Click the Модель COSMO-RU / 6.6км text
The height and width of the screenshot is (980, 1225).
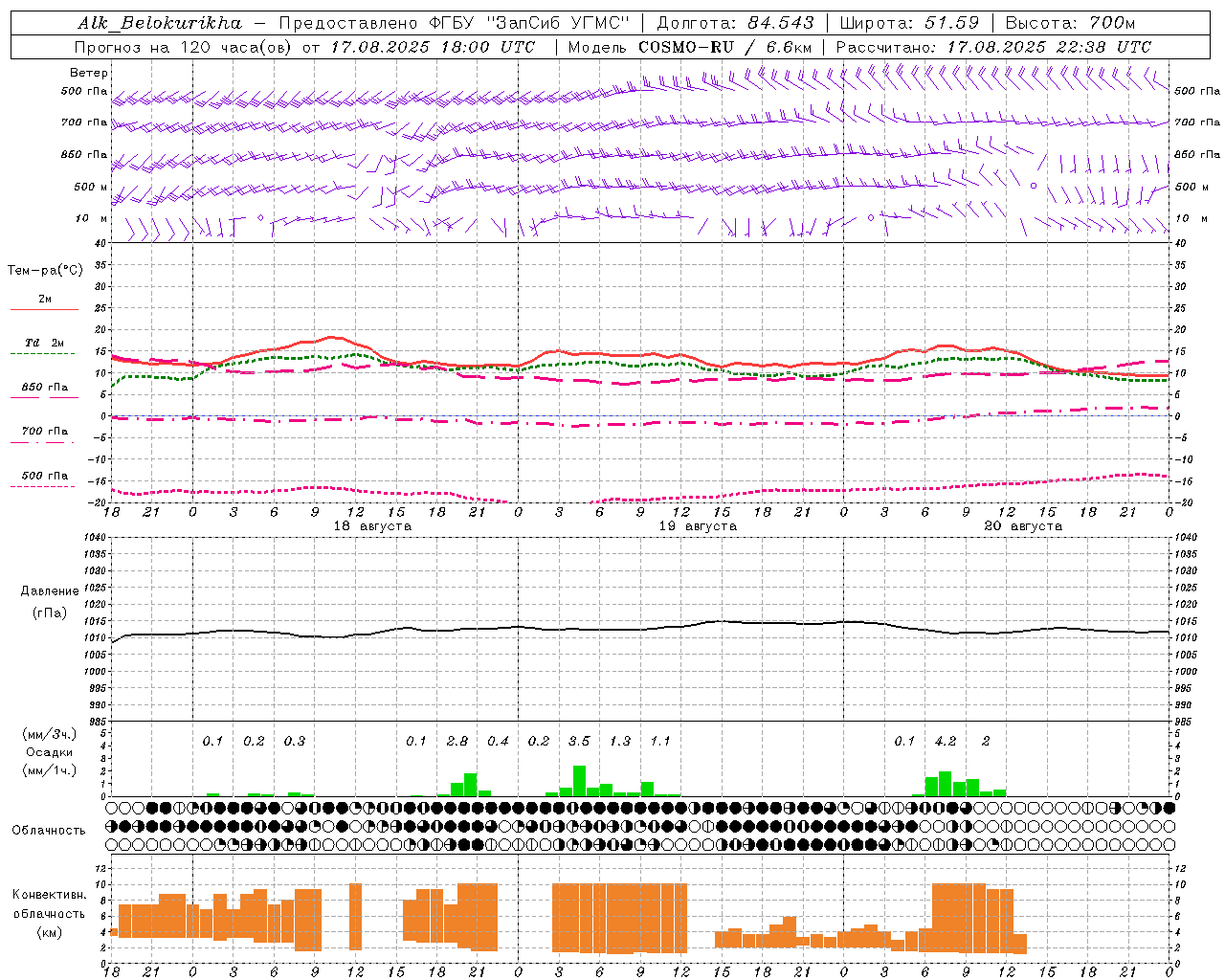click(690, 47)
